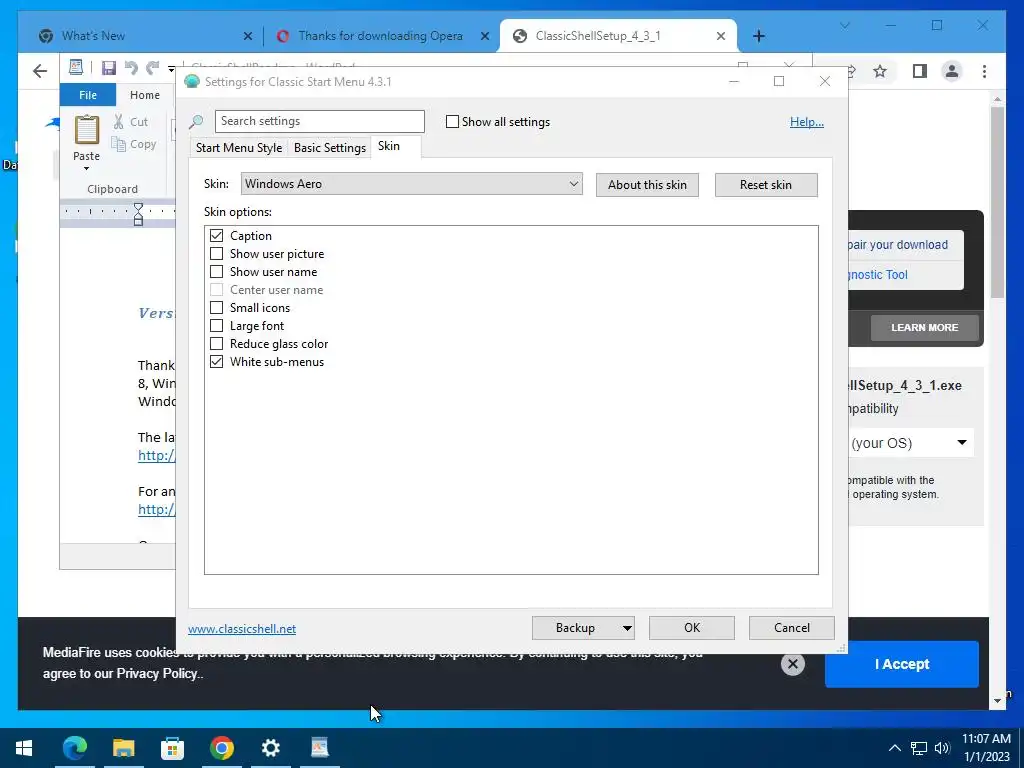1024x768 pixels.
Task: Open a new Chrome tab with plus
Action: tap(758, 37)
